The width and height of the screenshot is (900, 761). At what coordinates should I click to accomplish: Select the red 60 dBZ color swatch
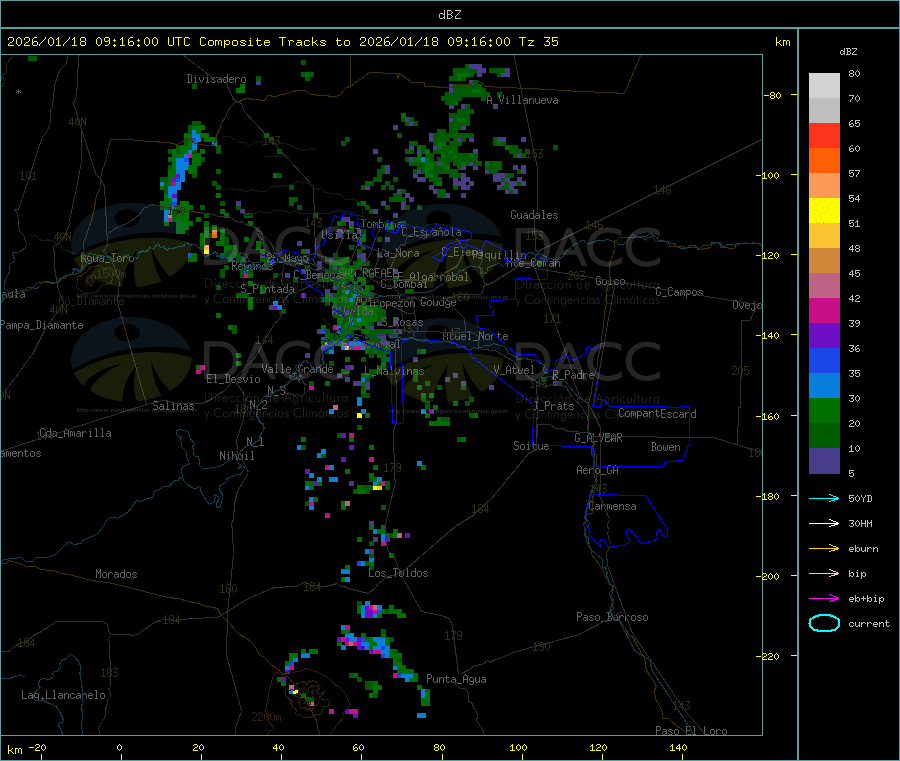coord(824,135)
